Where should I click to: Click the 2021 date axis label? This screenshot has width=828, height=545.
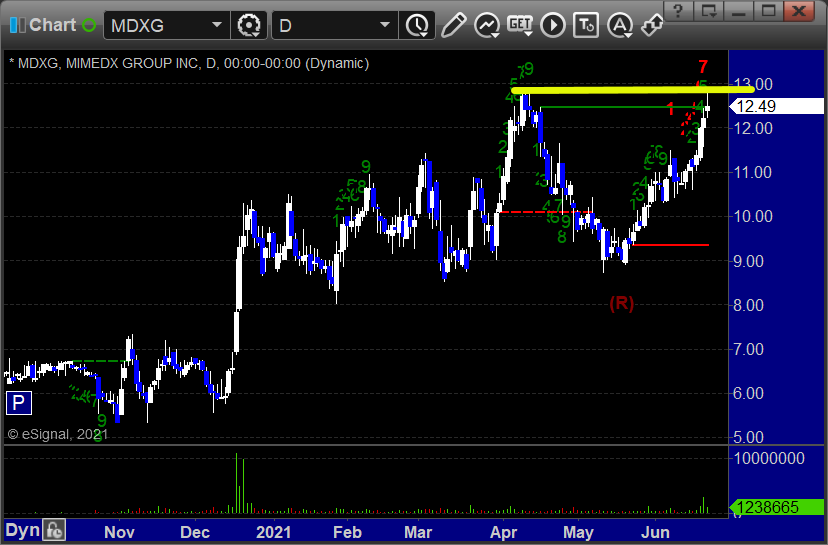coord(273,532)
